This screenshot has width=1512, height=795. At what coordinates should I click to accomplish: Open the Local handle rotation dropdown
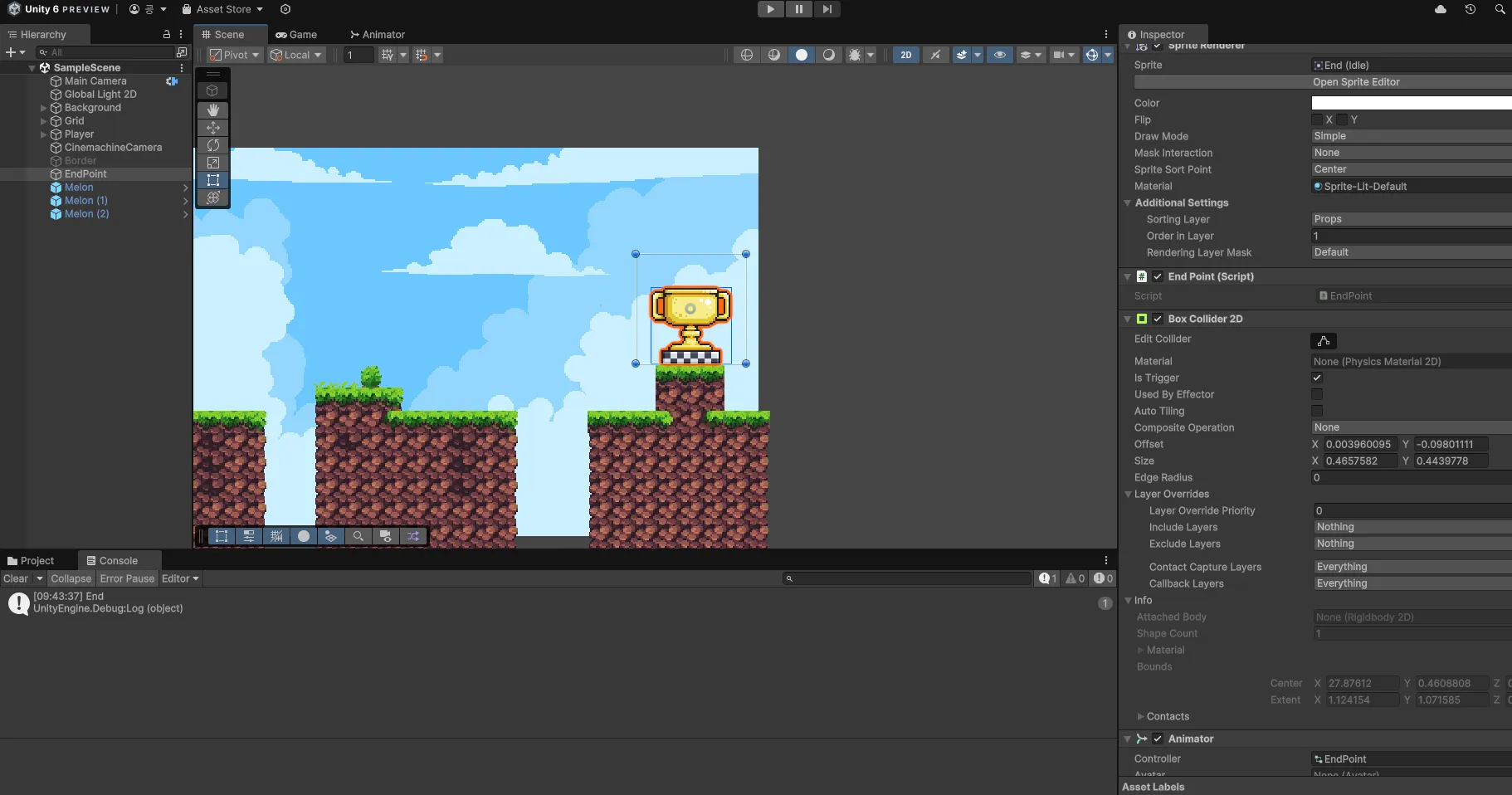[x=296, y=55]
